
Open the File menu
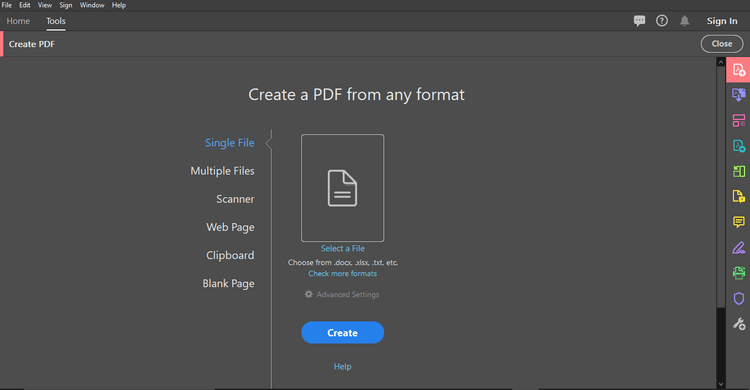(7, 5)
